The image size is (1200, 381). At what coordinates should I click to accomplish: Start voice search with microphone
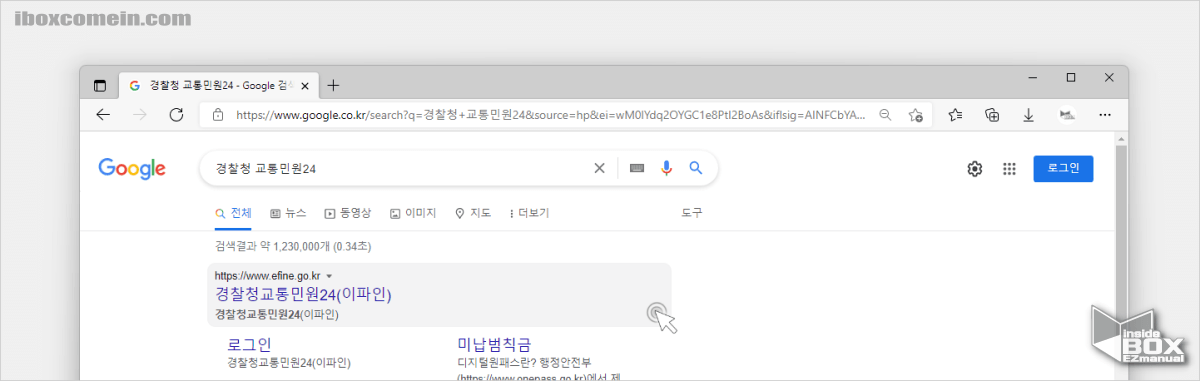click(x=667, y=168)
